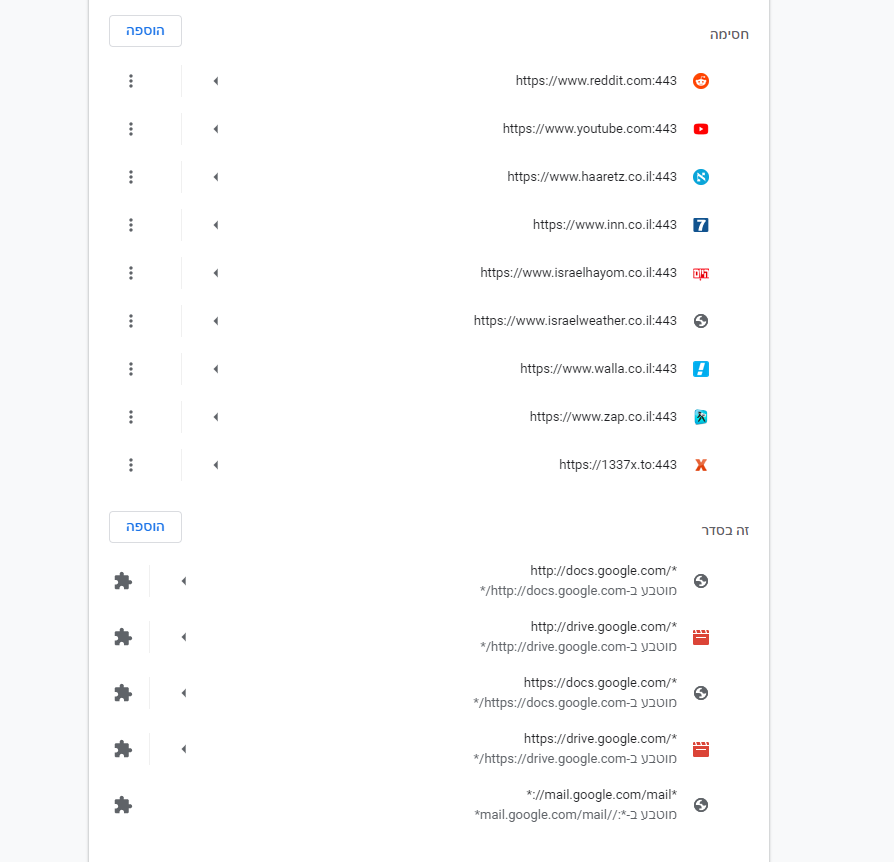894x862 pixels.
Task: Open more actions for youtube.com entry
Action: [131, 129]
